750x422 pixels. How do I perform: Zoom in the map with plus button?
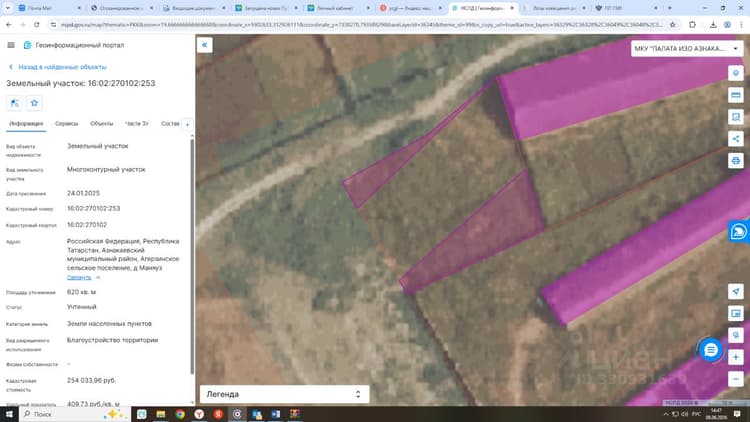point(736,357)
